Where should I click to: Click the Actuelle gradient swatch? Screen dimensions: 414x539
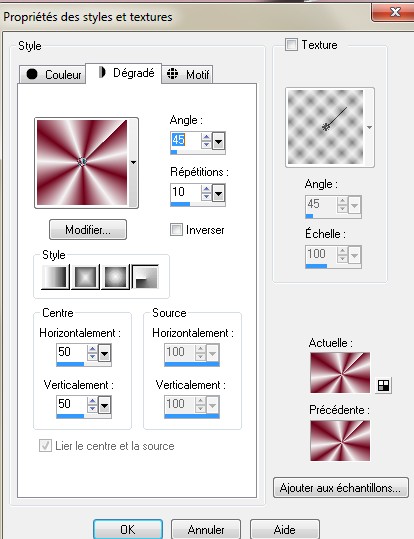[340, 373]
